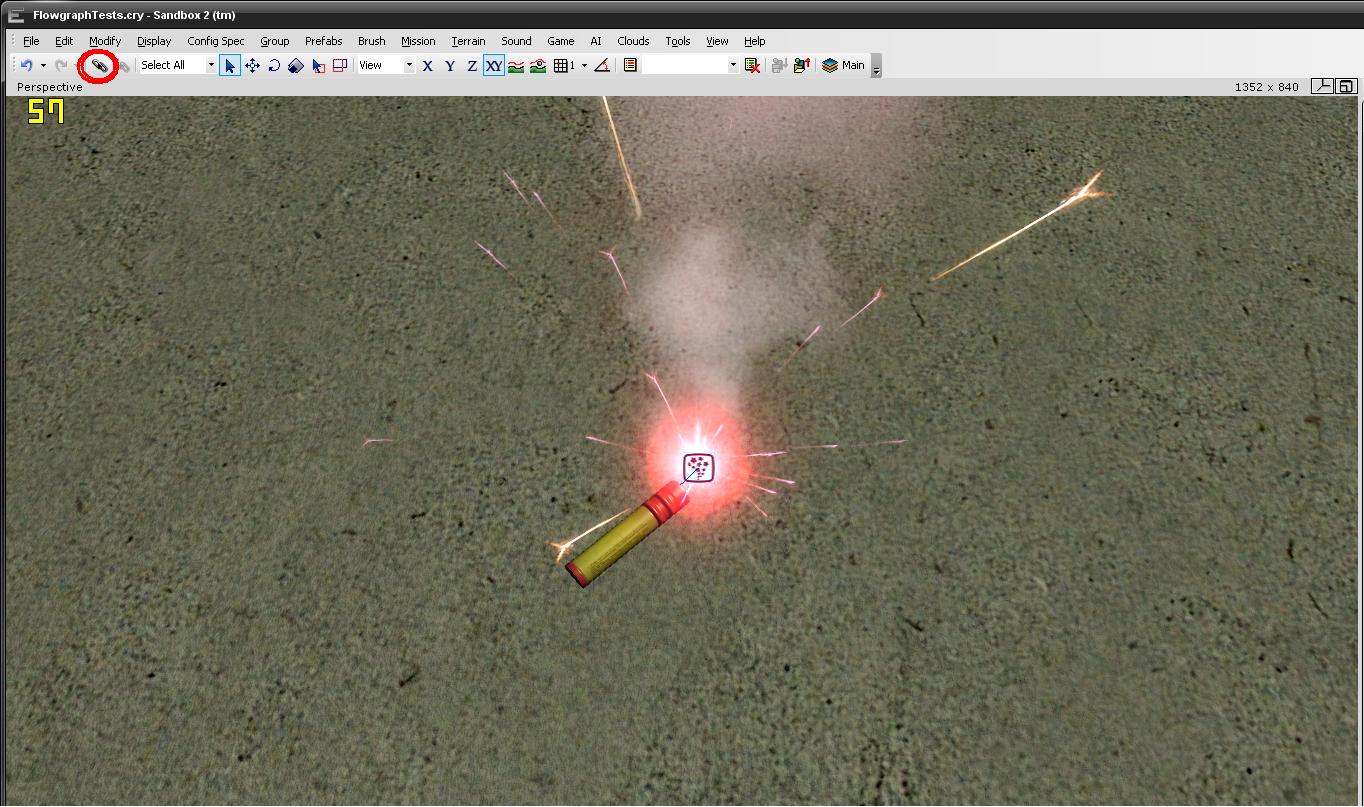Open the Brush menu

pyautogui.click(x=372, y=41)
